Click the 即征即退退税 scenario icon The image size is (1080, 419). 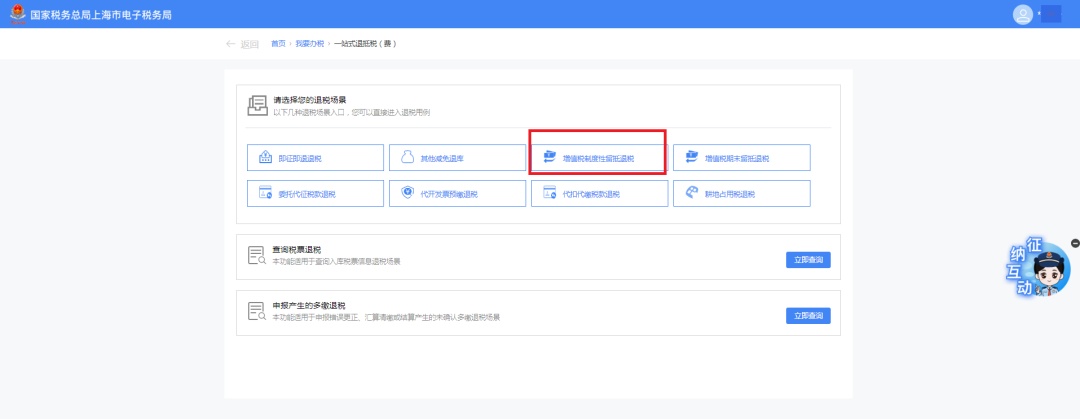point(265,158)
